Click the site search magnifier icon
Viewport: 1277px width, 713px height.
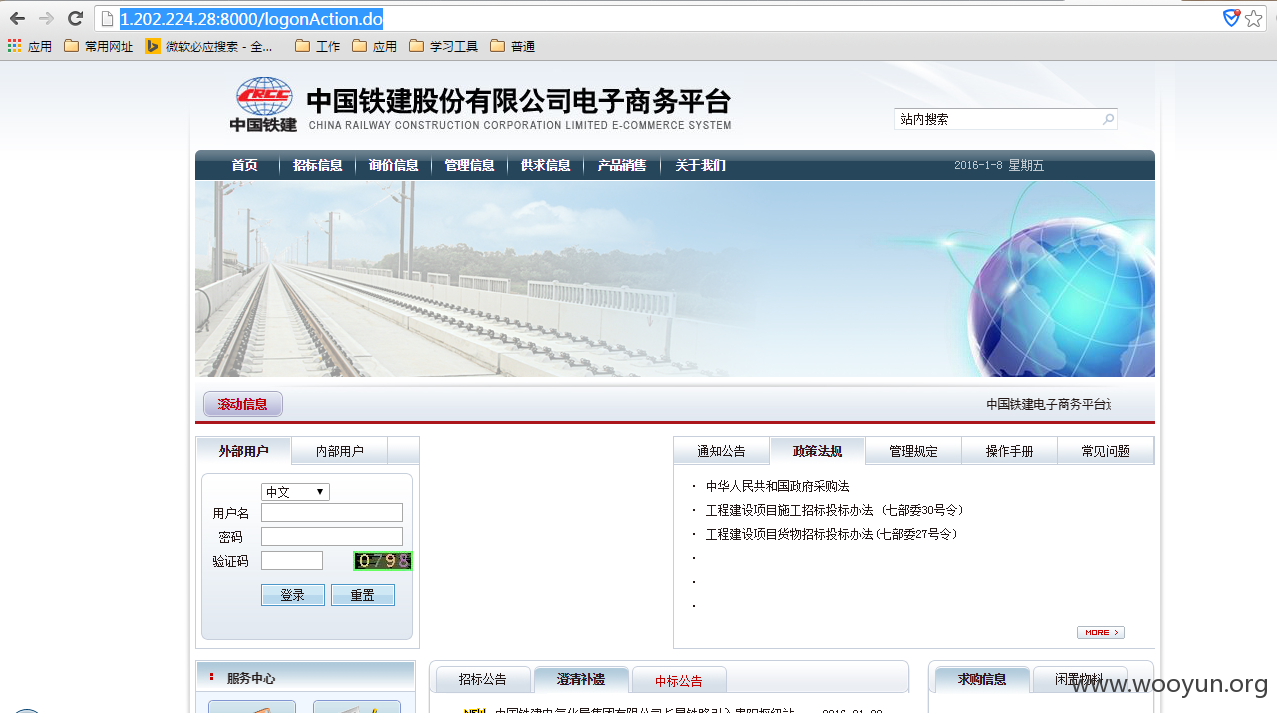point(1108,119)
